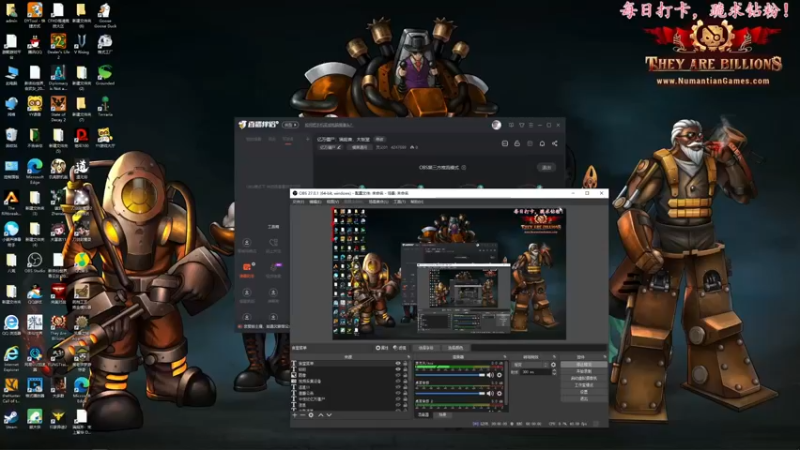The image size is (800, 450).
Task: Open Tools menu in OBS
Action: 399,202
